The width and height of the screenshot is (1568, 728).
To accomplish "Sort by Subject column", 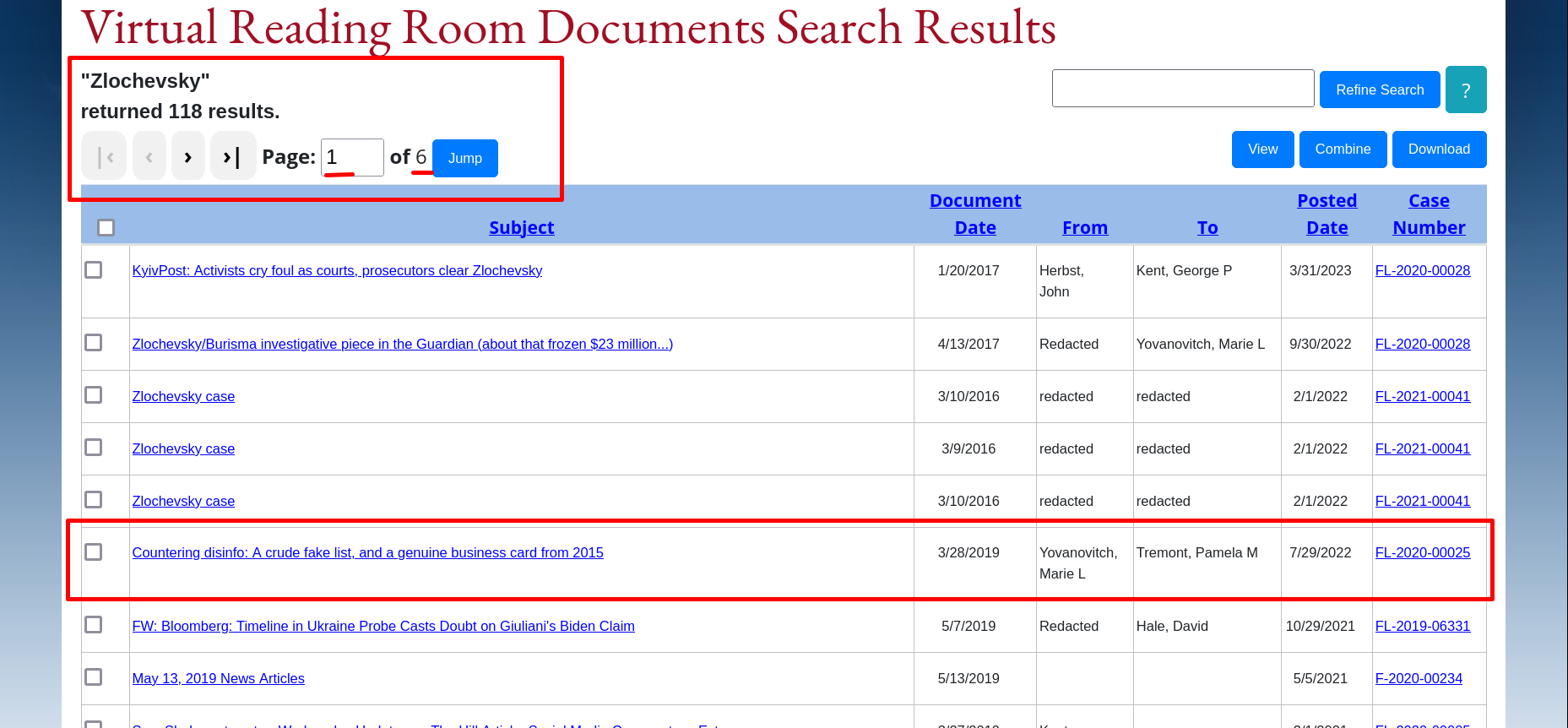I will tap(522, 227).
